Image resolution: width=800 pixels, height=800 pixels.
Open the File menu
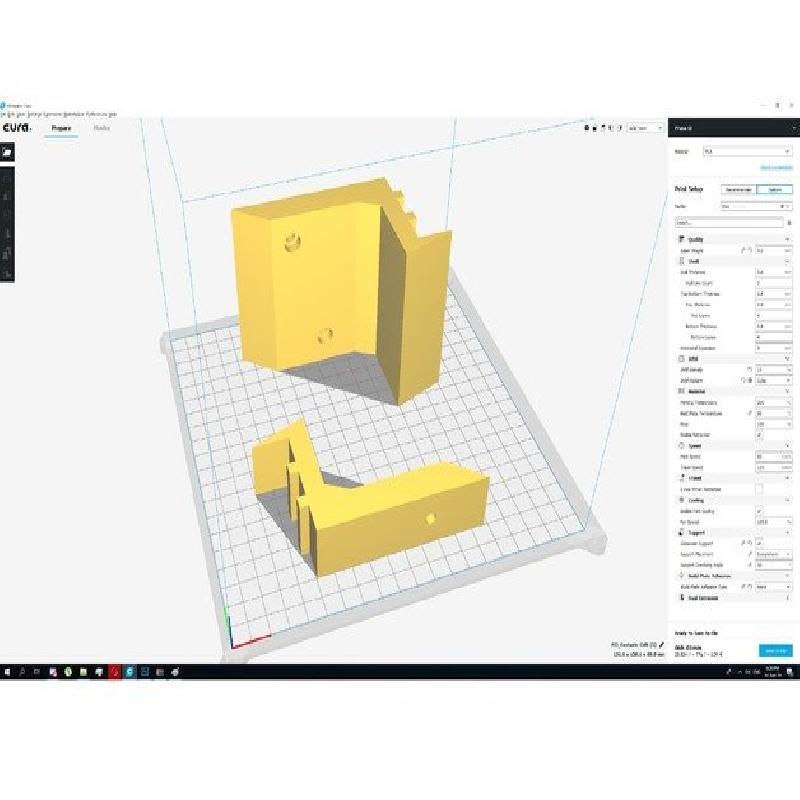4,114
